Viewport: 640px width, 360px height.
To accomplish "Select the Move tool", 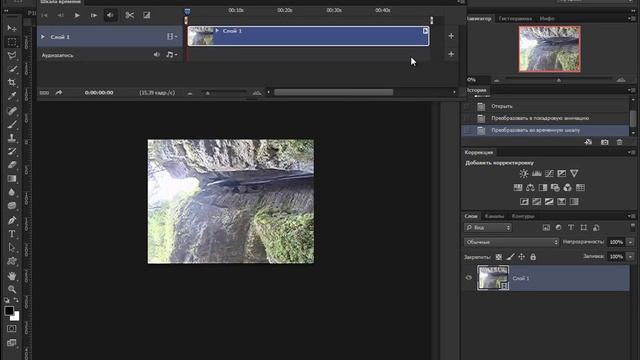I will tap(12, 28).
